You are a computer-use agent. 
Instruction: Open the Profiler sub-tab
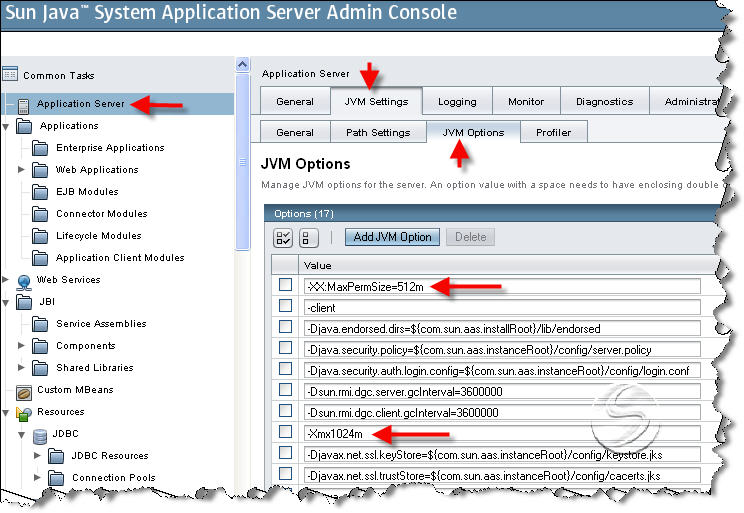(554, 132)
